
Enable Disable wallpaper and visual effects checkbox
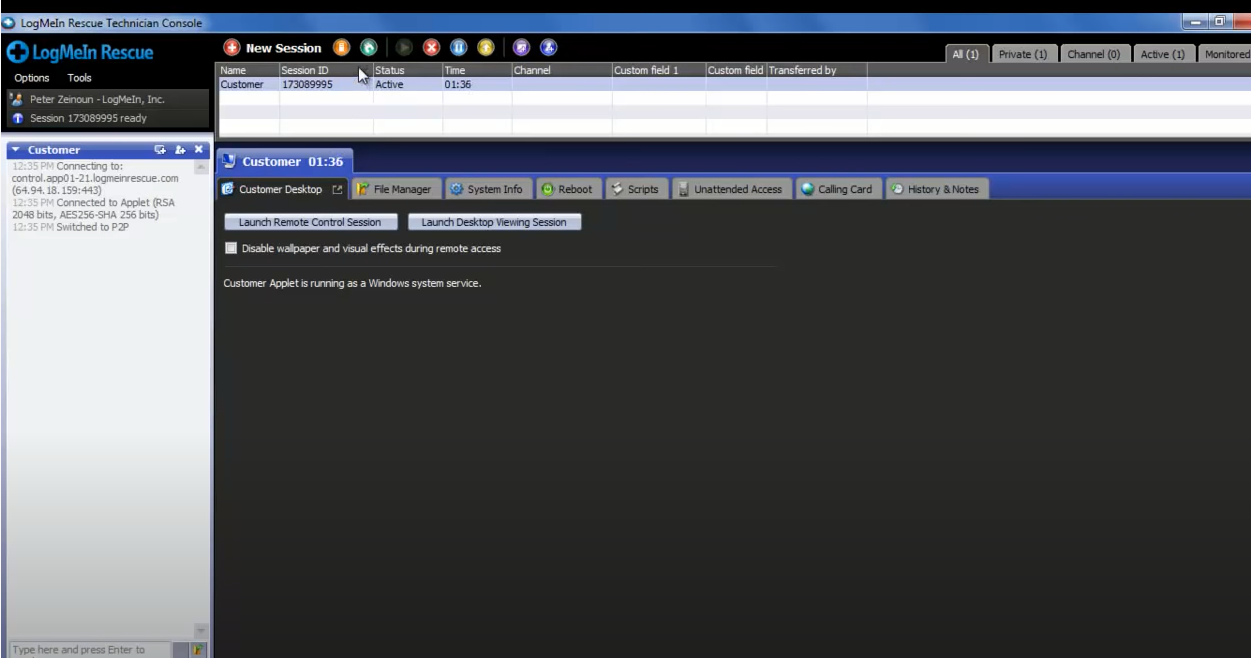pos(231,248)
